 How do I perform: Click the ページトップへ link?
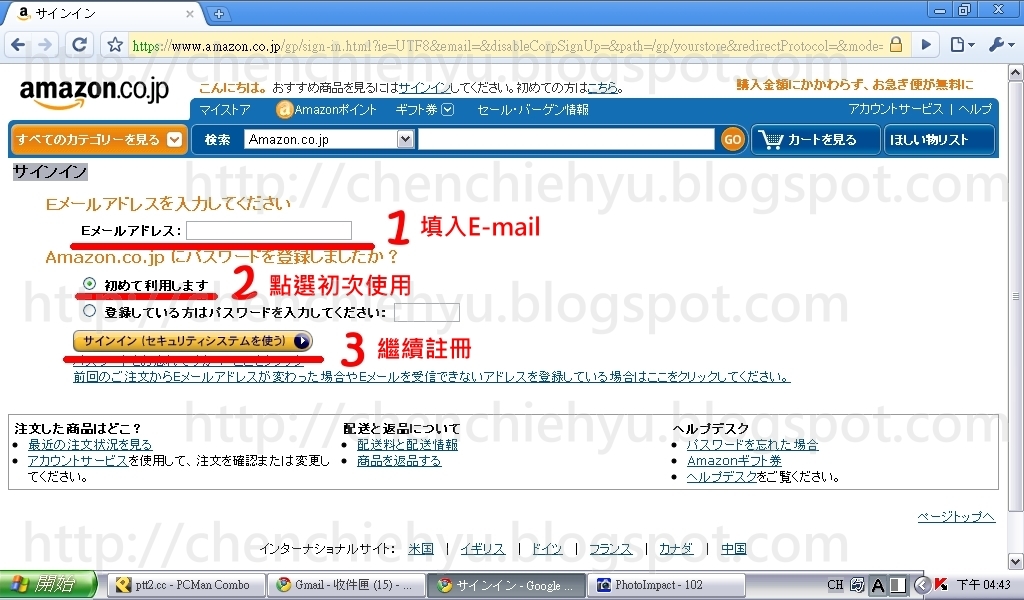(956, 516)
